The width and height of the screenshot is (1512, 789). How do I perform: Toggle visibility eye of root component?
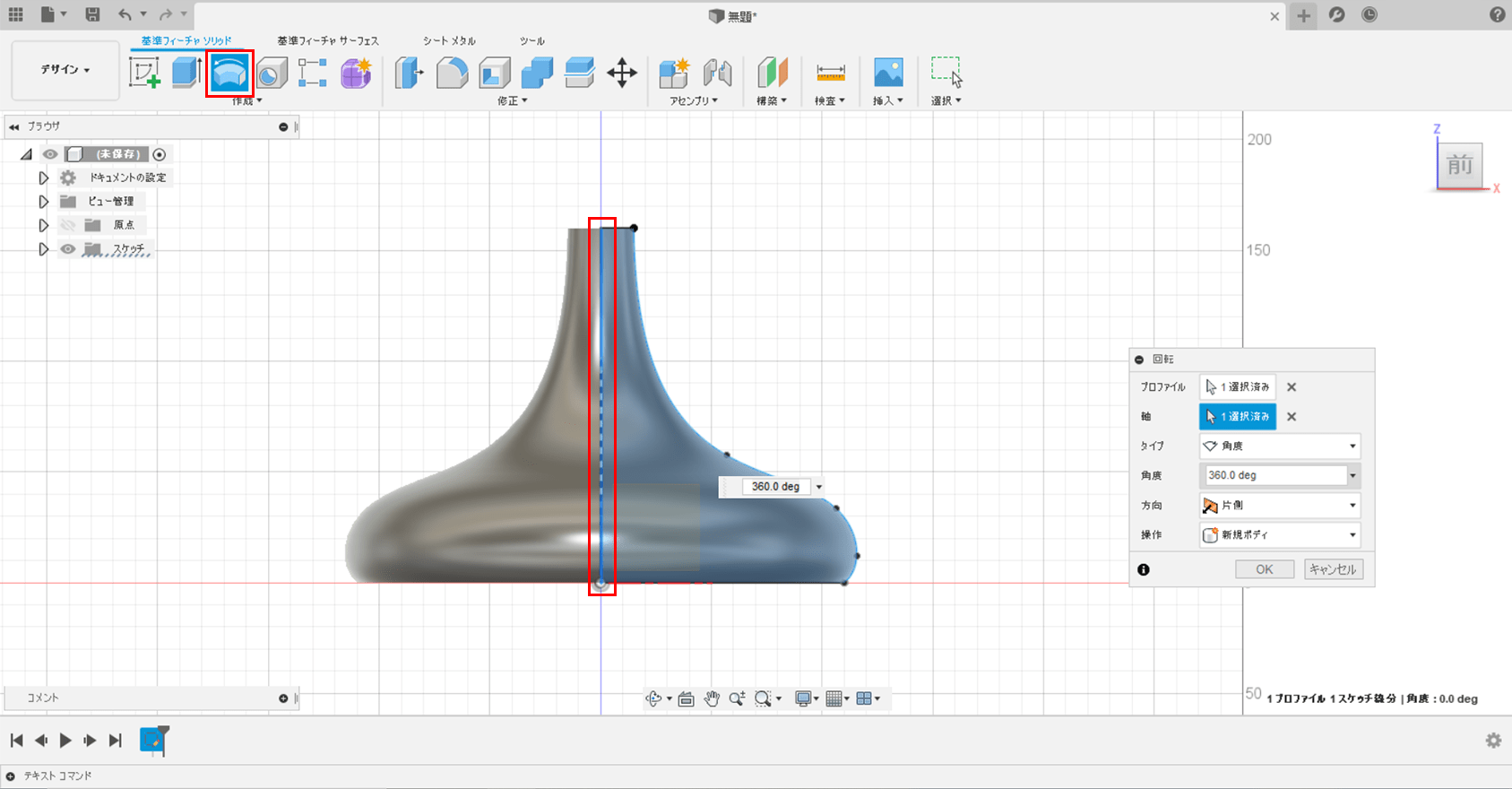(50, 154)
